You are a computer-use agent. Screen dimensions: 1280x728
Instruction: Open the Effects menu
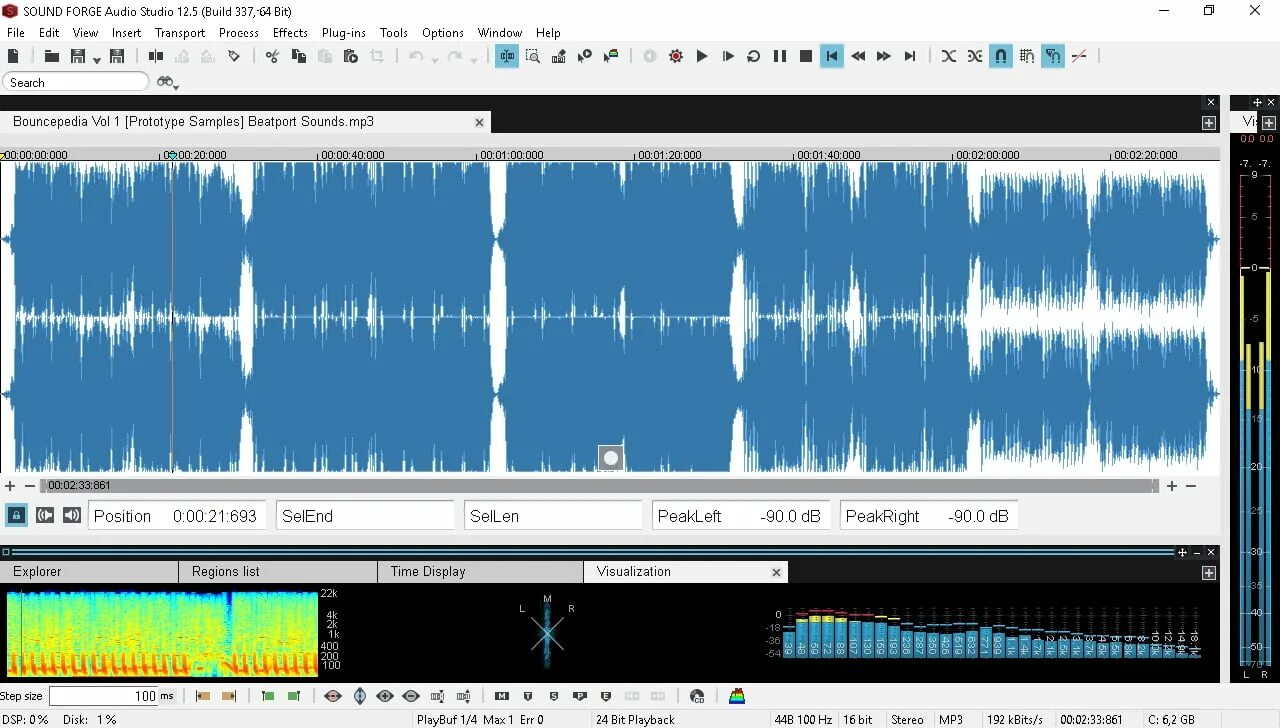point(290,33)
